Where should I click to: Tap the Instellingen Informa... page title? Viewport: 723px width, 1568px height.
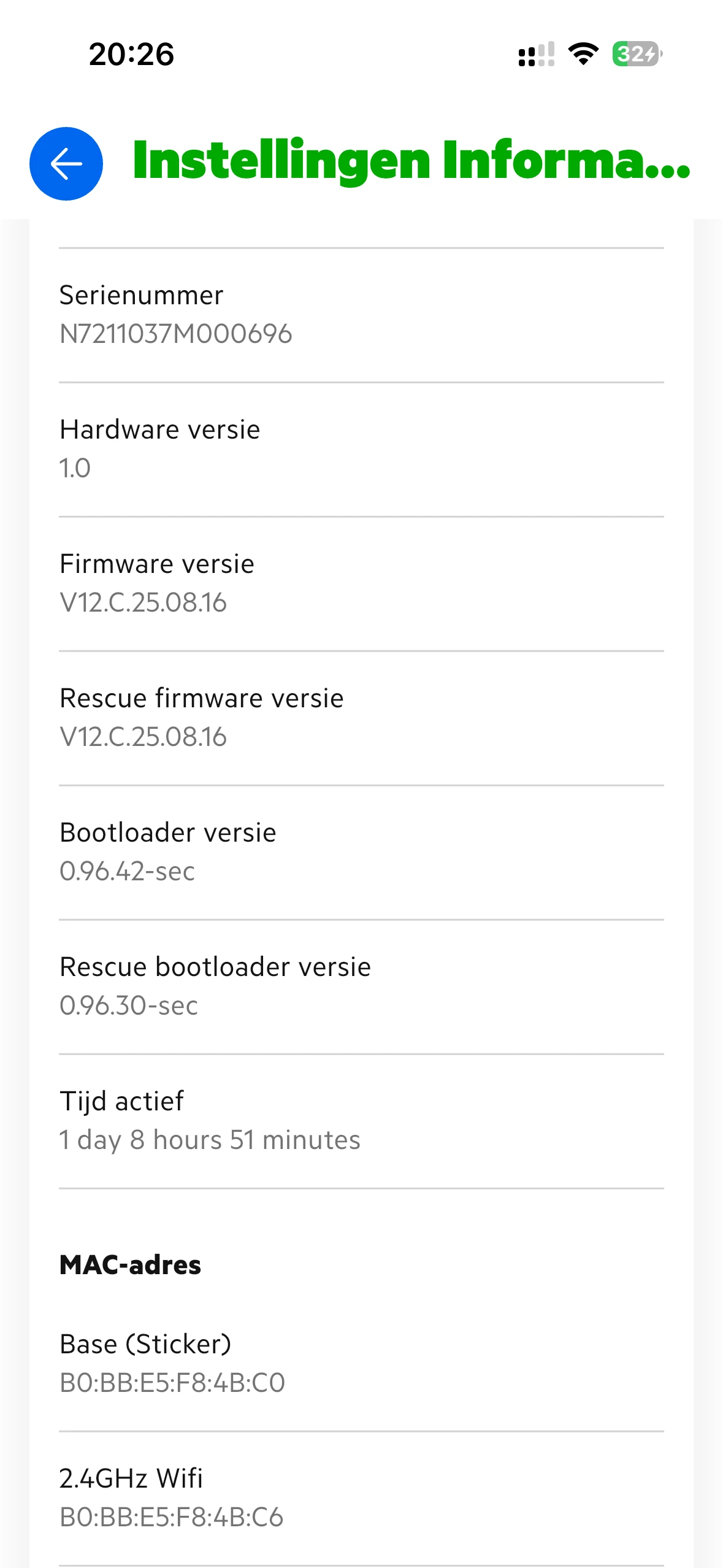(411, 161)
